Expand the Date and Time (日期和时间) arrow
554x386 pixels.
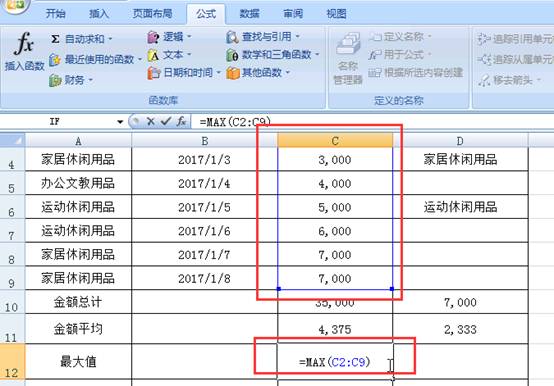219,73
